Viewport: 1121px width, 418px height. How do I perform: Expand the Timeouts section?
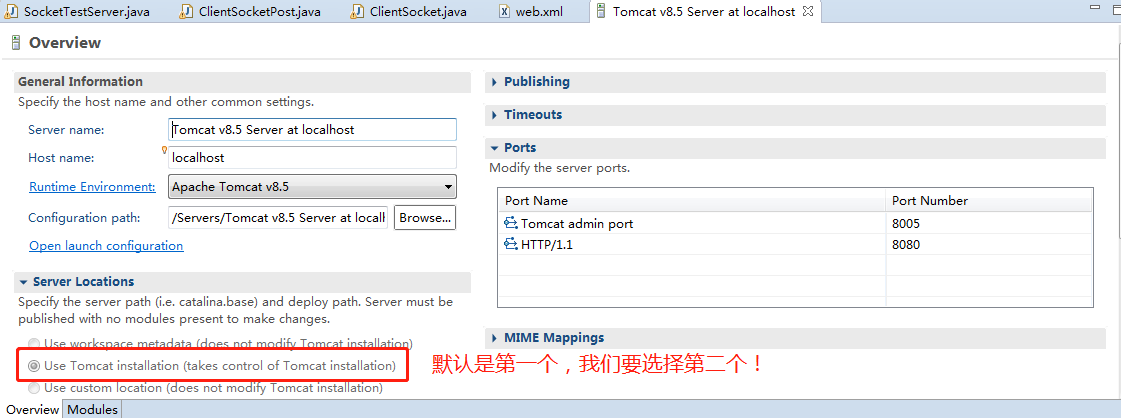(495, 115)
